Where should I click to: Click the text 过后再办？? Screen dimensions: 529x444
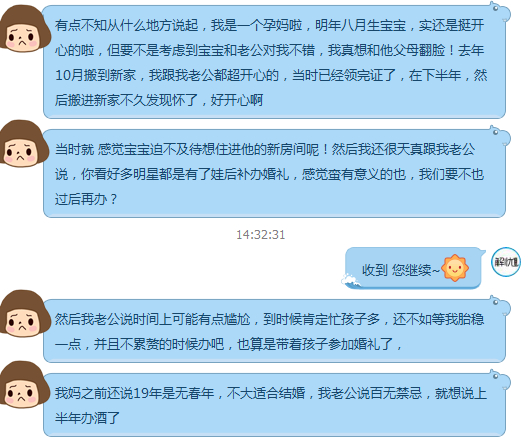pos(86,199)
